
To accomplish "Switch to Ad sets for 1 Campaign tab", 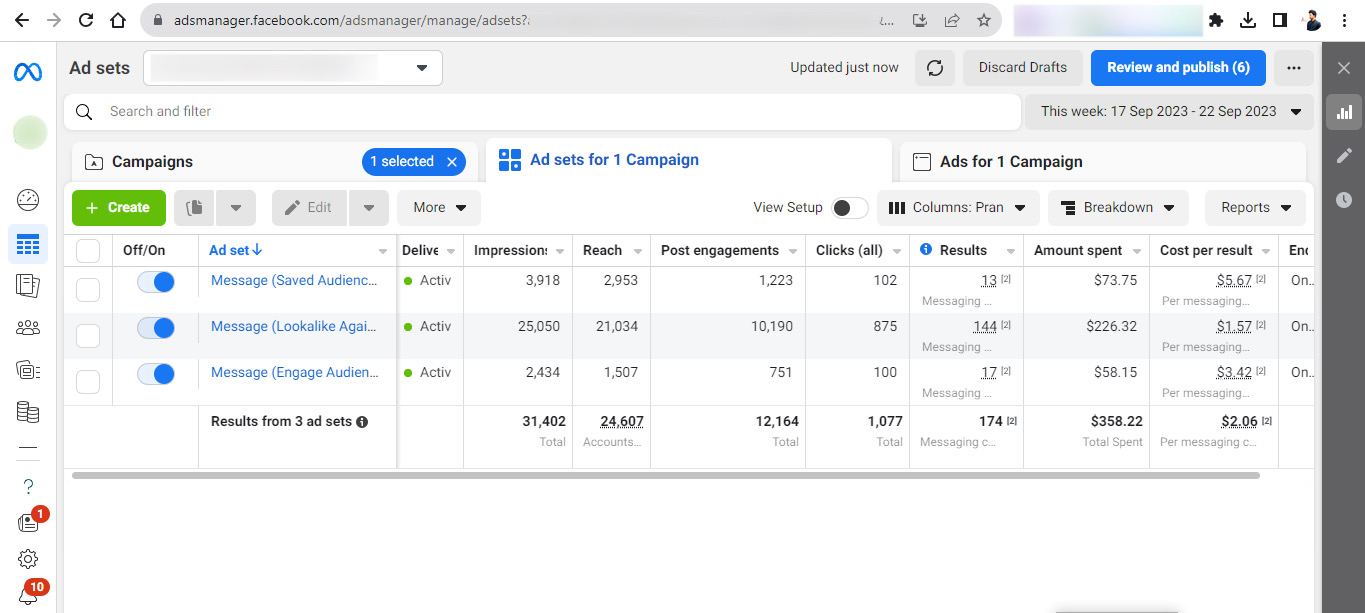I will (688, 160).
